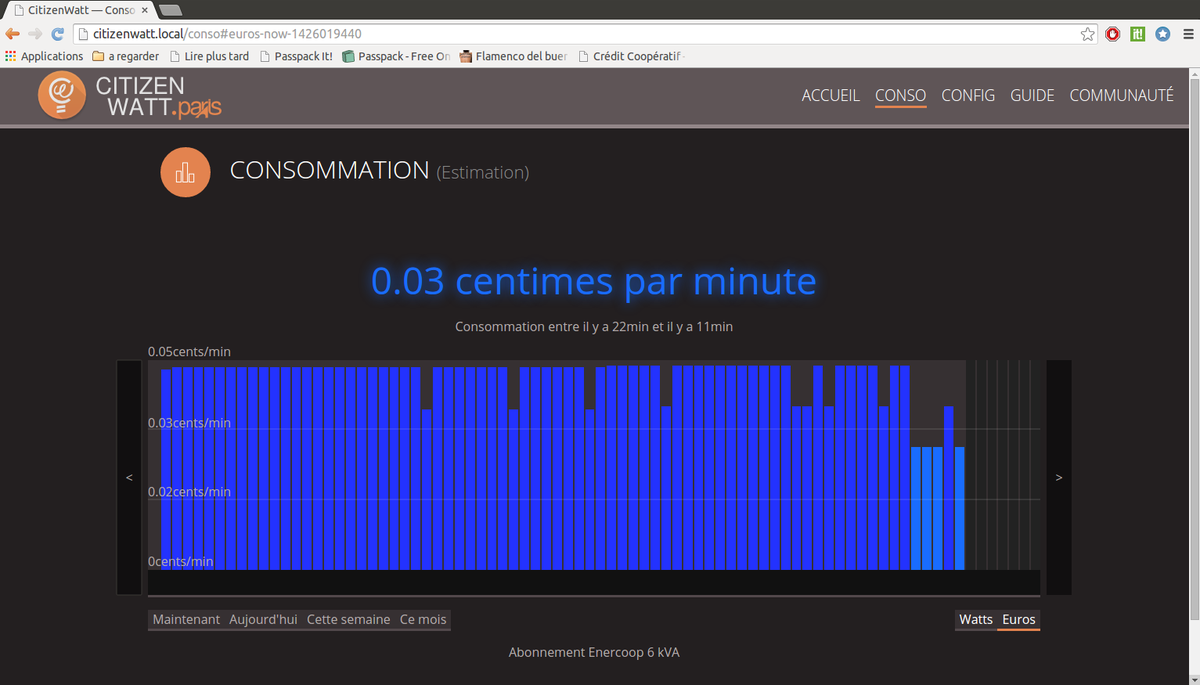1200x685 pixels.
Task: Click the orange bar chart consommation icon
Action: [185, 173]
